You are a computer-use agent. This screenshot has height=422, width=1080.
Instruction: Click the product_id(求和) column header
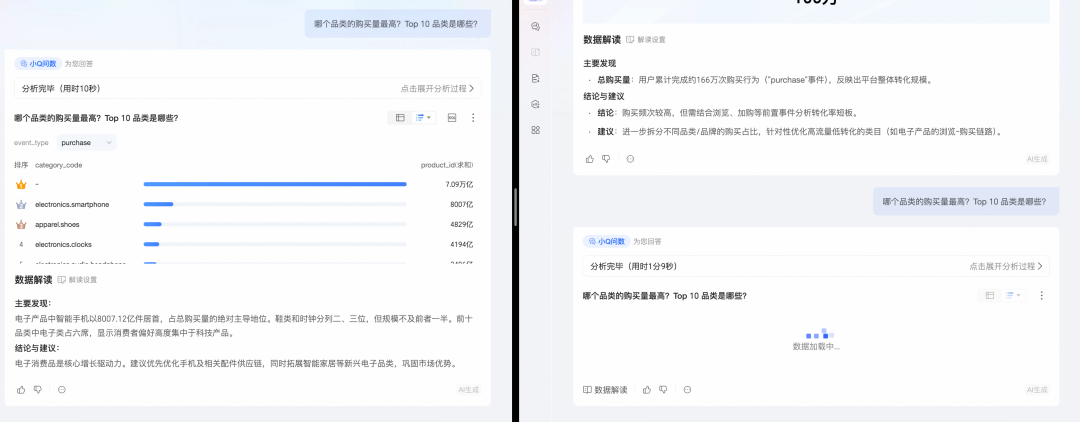[447, 165]
